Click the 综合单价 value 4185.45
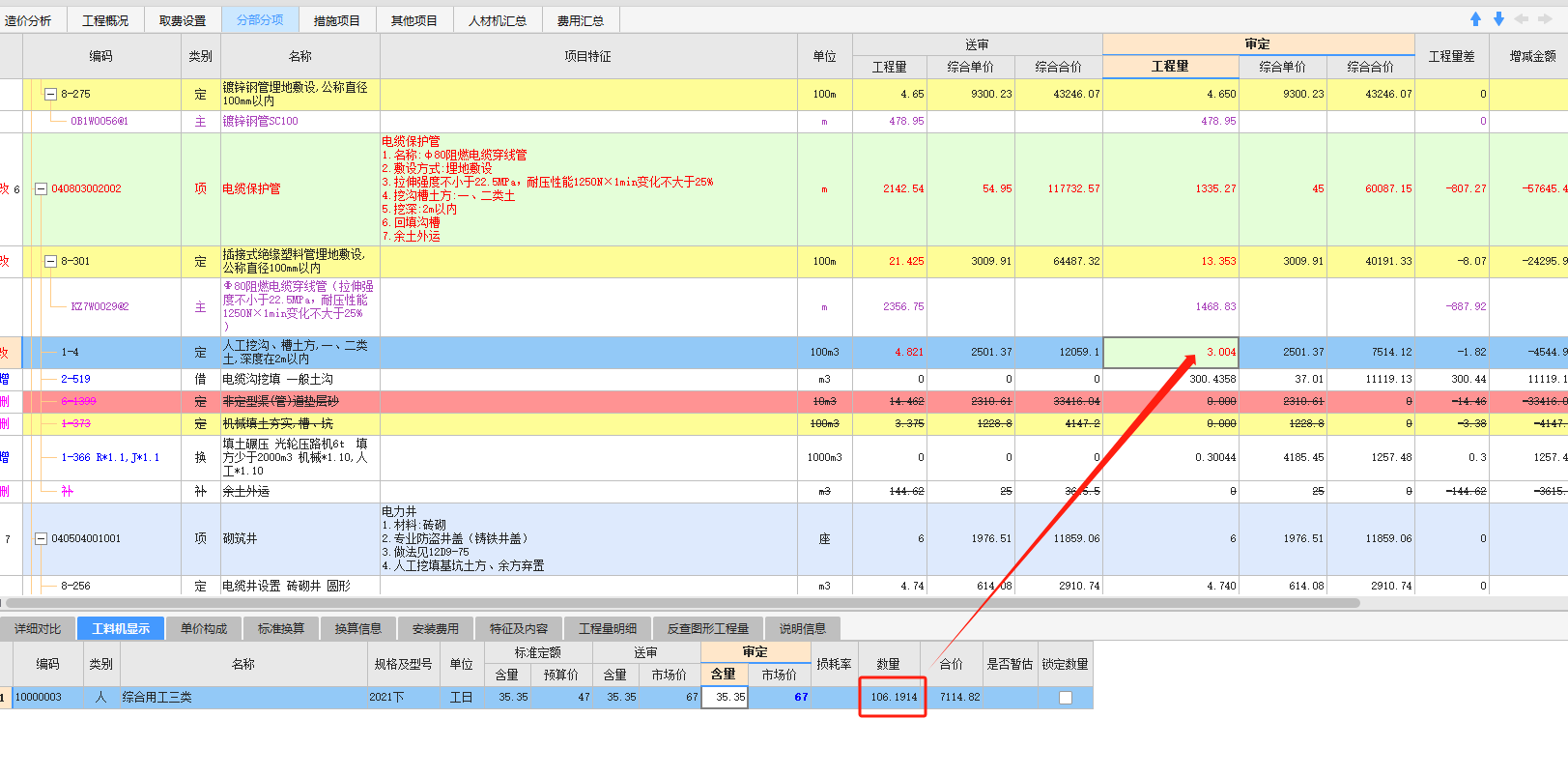 tap(1303, 458)
